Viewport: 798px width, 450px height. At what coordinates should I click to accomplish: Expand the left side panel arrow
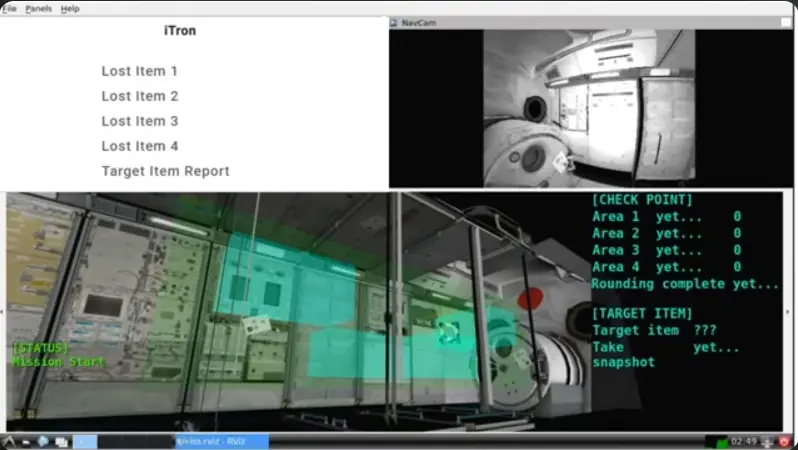point(3,312)
